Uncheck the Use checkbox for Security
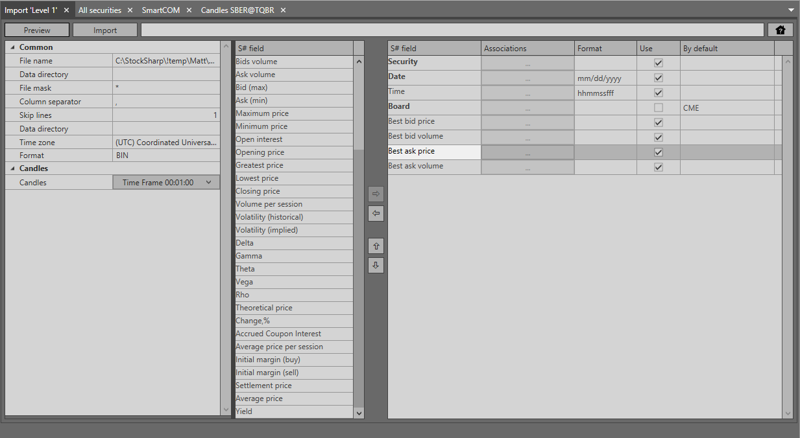This screenshot has width=800, height=438. (x=658, y=62)
